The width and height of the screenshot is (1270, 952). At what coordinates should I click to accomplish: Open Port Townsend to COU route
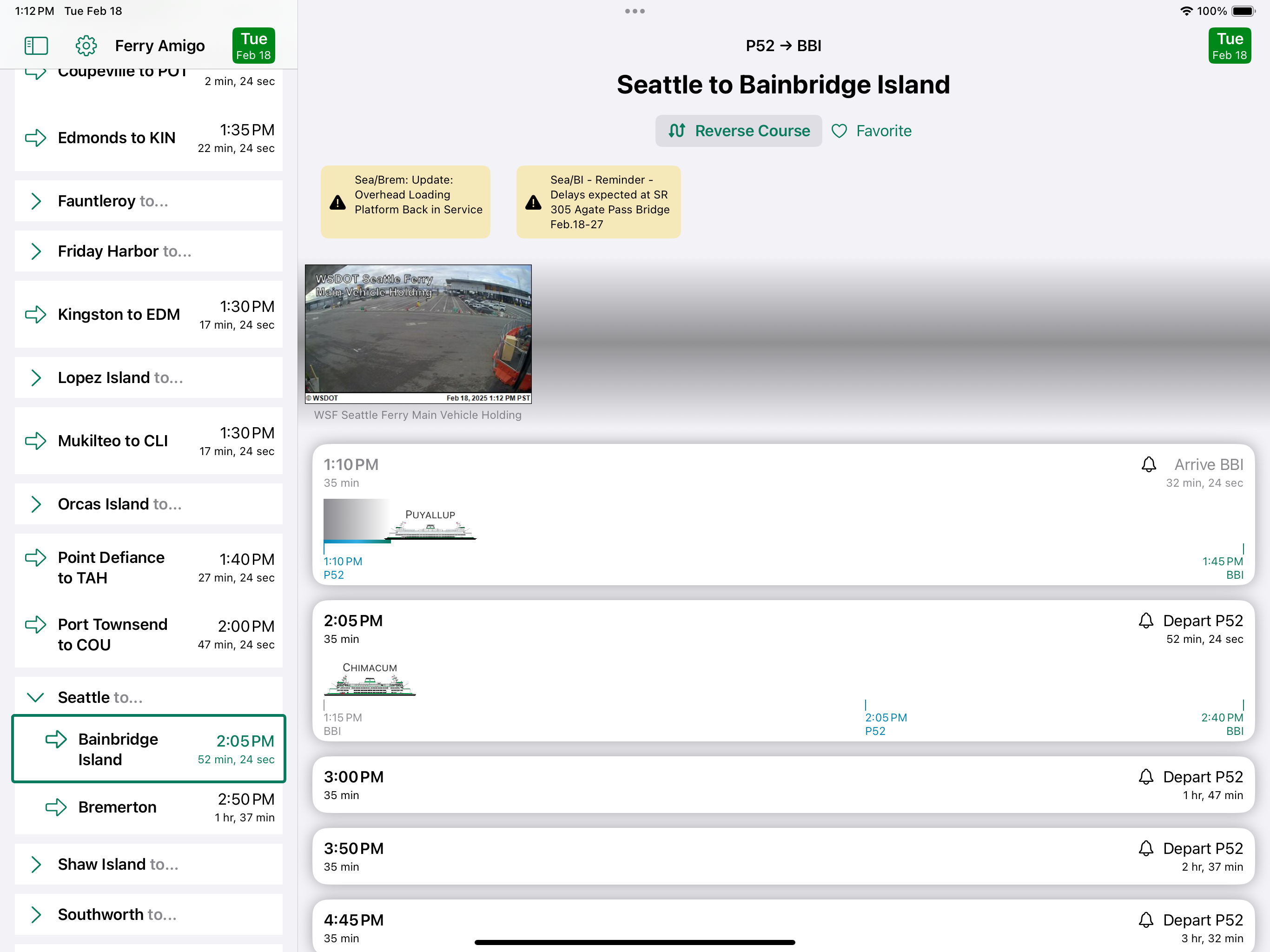149,635
